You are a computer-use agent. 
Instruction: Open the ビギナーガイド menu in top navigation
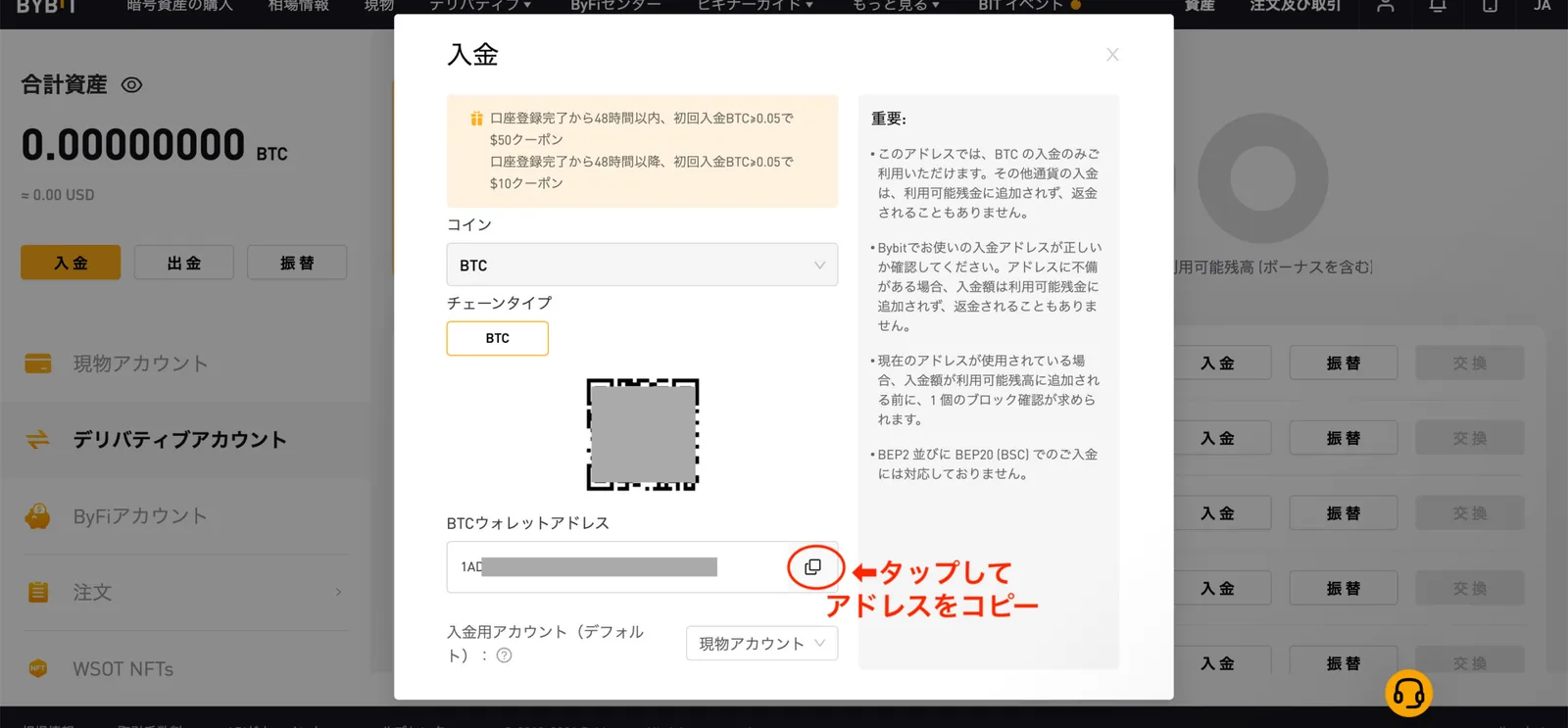[756, 6]
